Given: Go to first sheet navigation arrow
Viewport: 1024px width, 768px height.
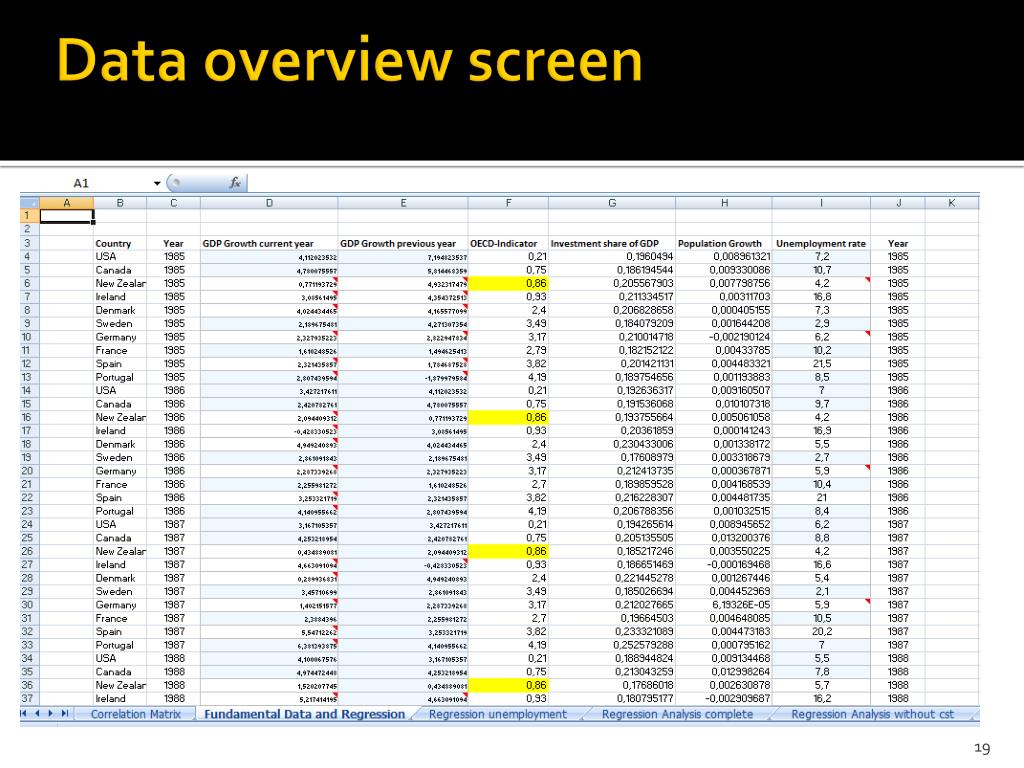Looking at the screenshot, I should coord(24,714).
